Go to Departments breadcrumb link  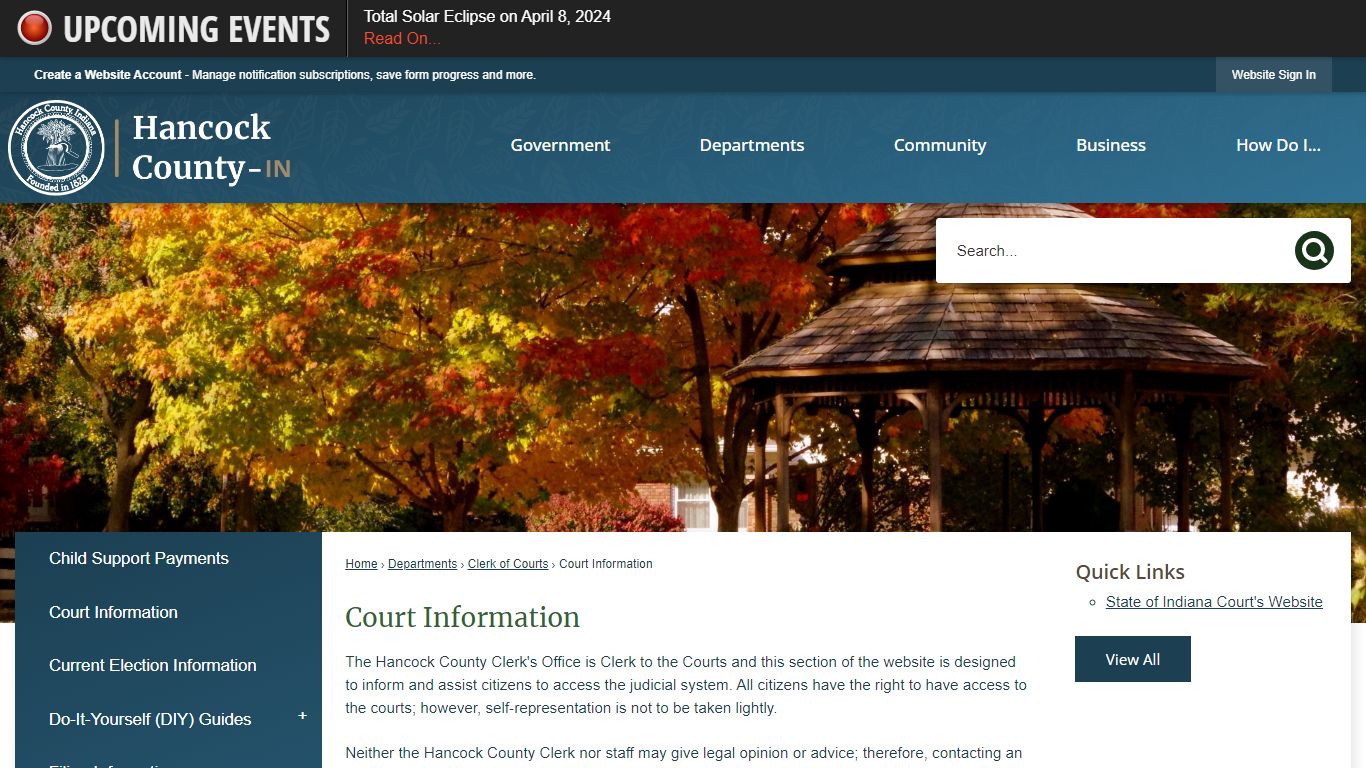click(422, 564)
